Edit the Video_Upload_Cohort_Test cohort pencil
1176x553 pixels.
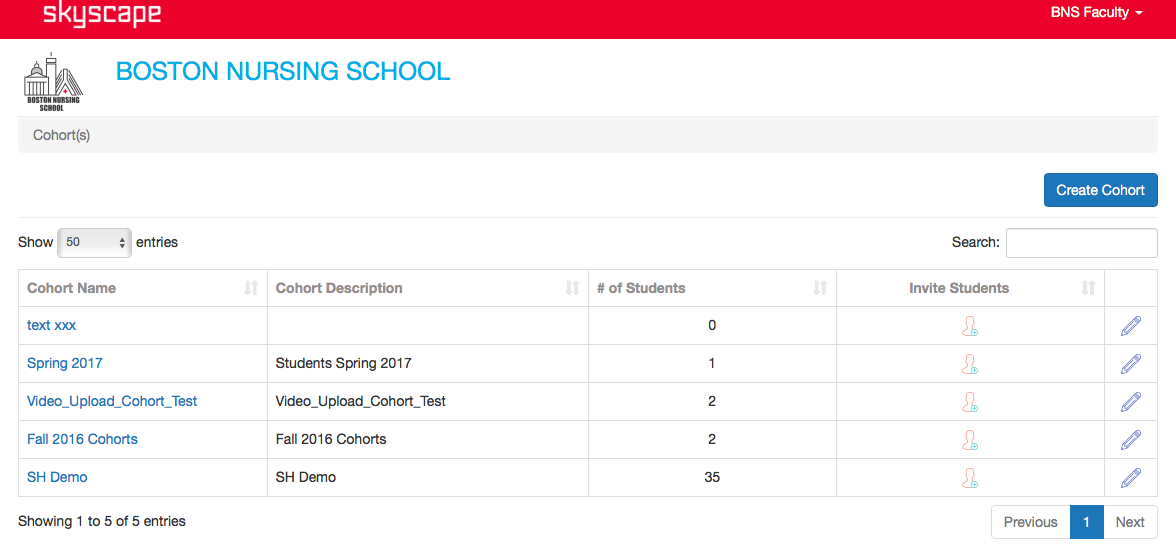click(1131, 401)
